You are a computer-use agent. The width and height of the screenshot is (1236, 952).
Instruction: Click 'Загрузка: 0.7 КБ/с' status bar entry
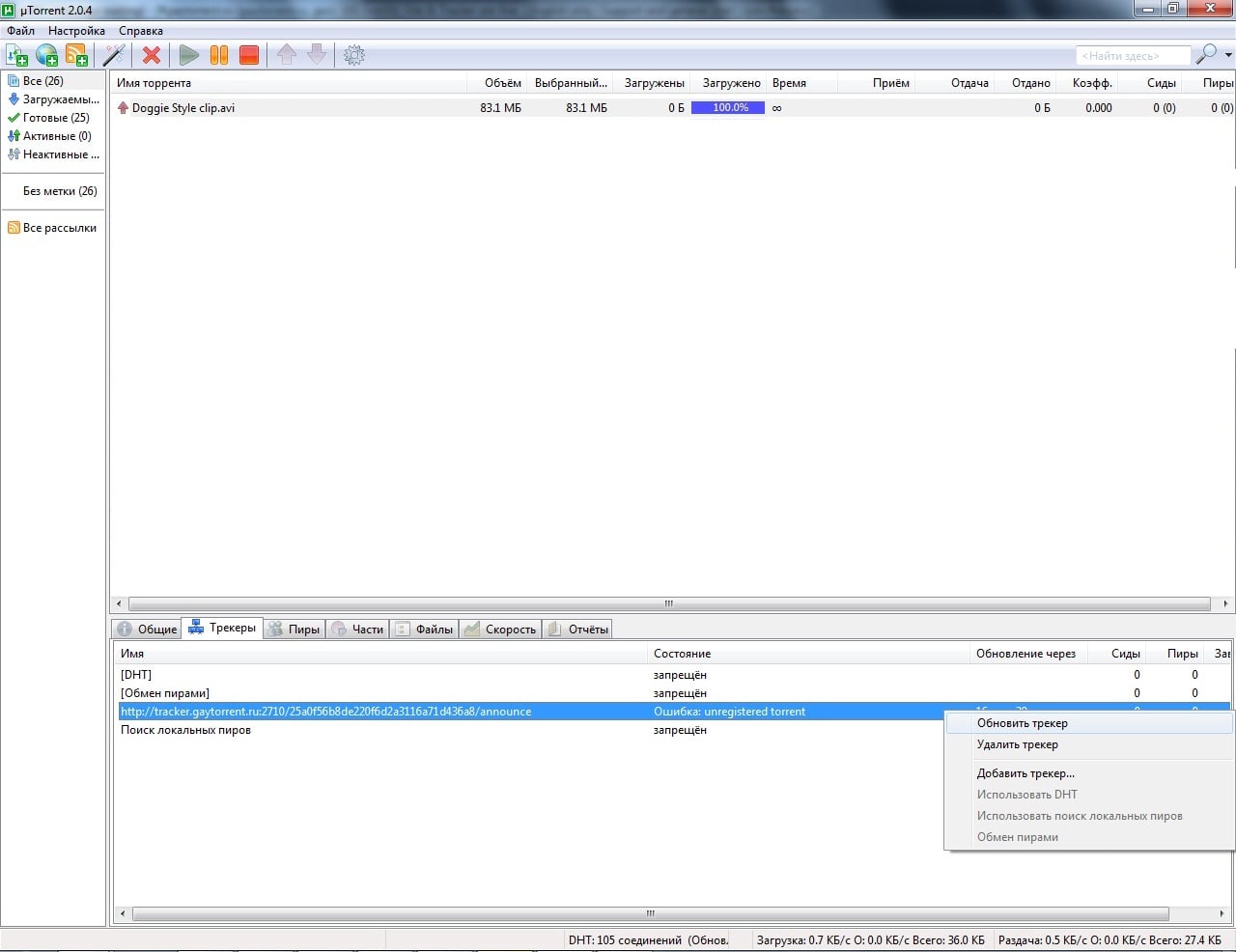pos(871,940)
